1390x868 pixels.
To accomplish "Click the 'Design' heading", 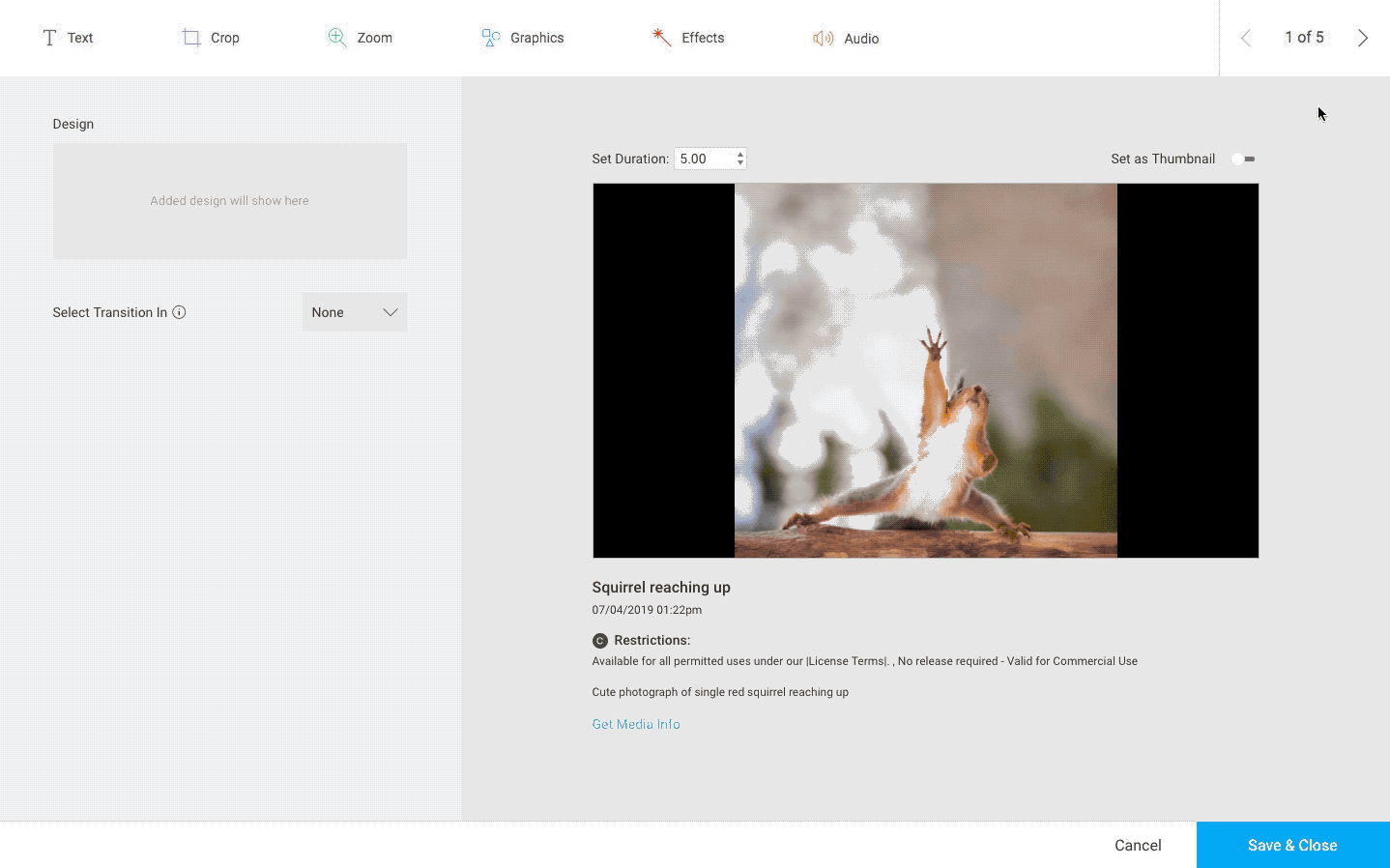I will 73,124.
